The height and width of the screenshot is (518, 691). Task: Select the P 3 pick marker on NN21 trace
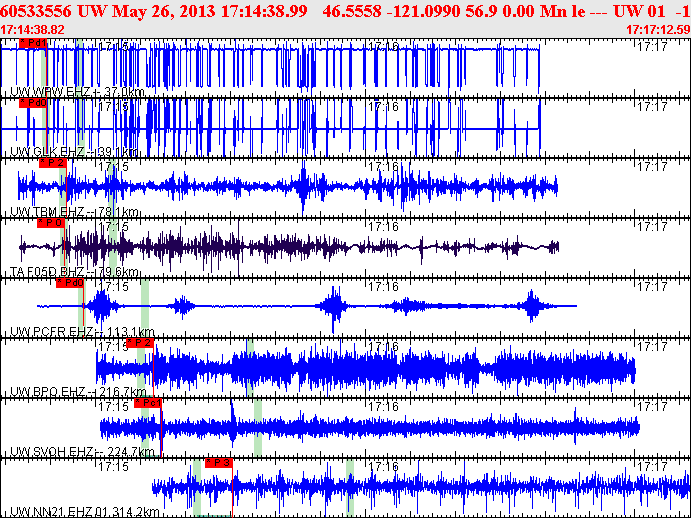(x=219, y=463)
